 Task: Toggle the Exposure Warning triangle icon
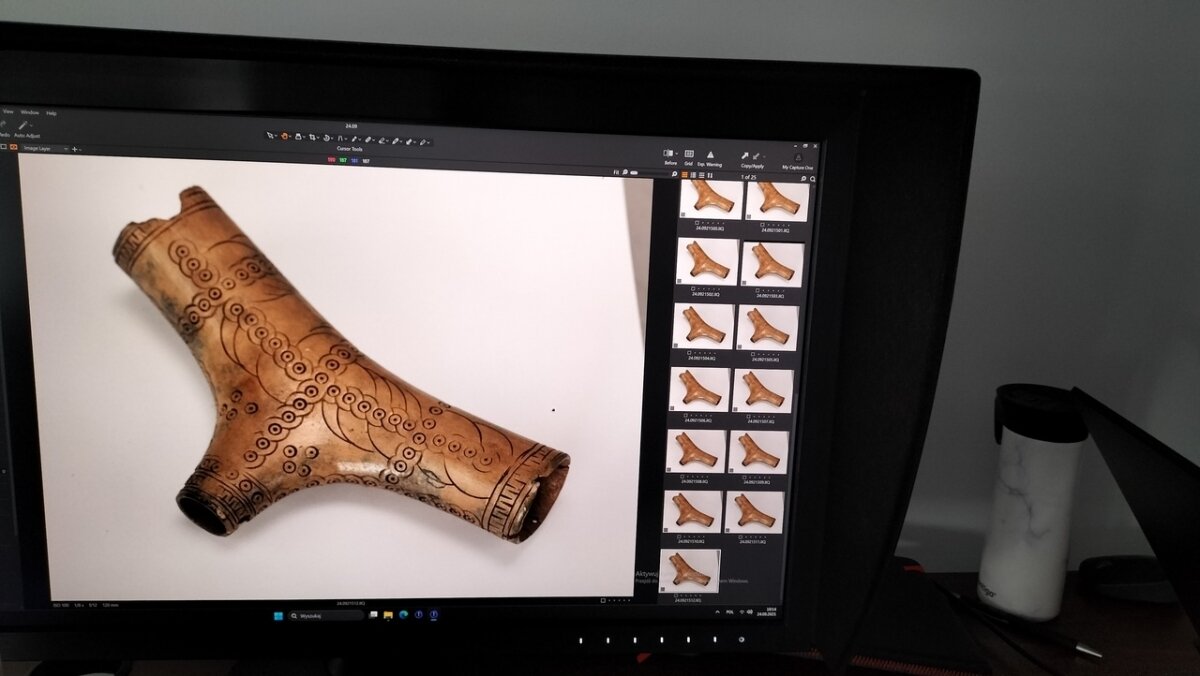tap(710, 155)
